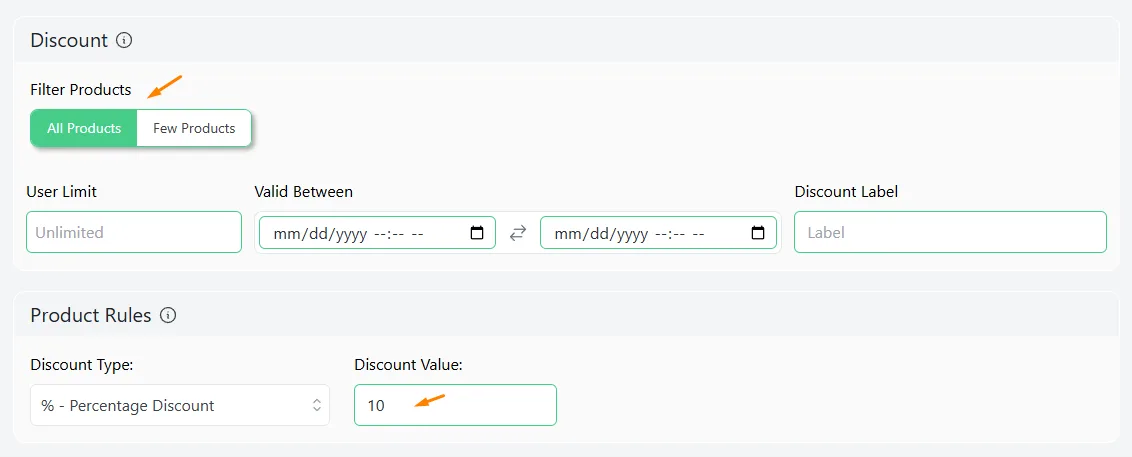
Task: Click the Discount Value field containing 10
Action: click(x=456, y=405)
